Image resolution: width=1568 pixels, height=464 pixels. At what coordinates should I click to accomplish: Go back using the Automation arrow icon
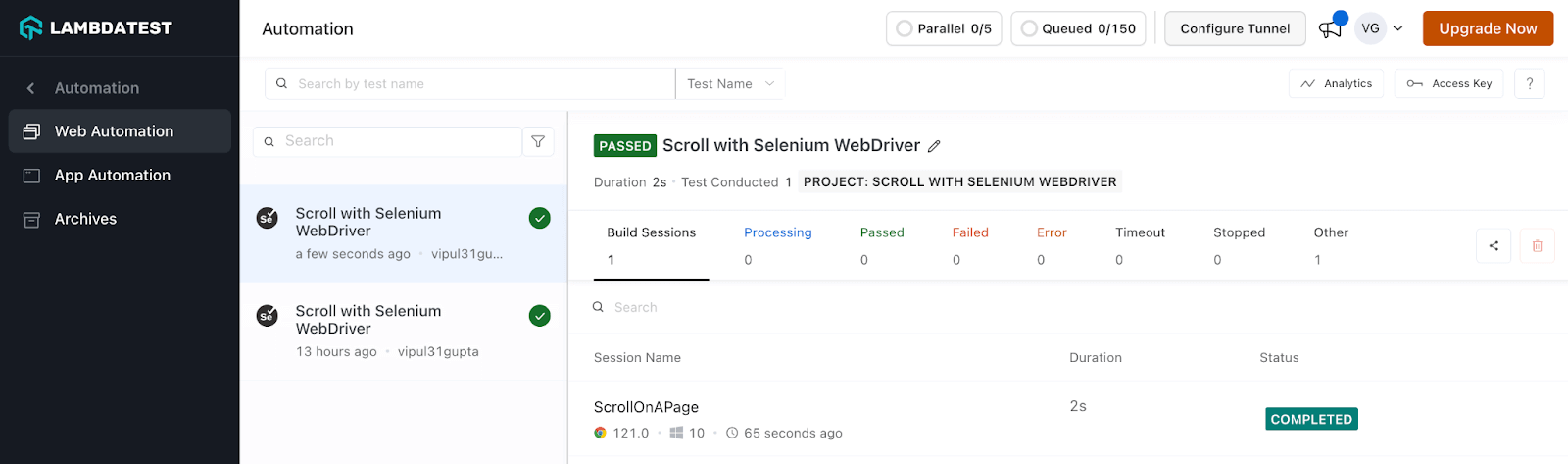click(x=31, y=88)
